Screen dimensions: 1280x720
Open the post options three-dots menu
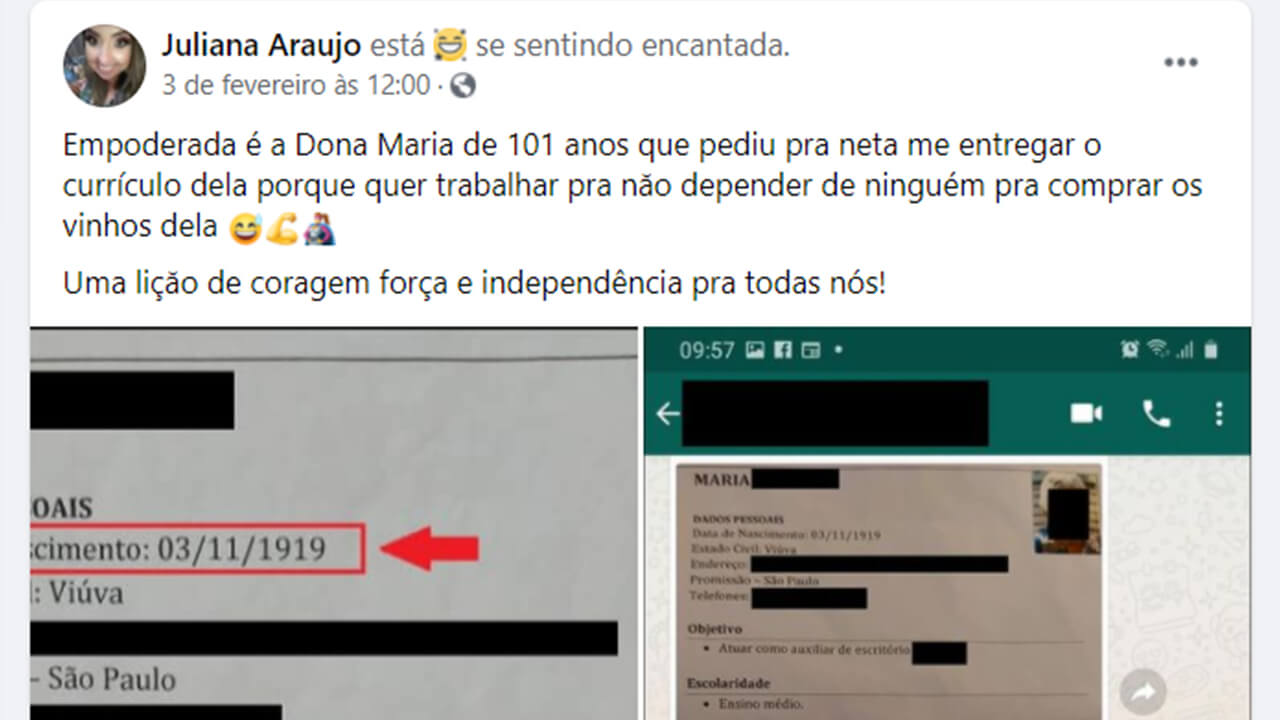coord(1181,62)
